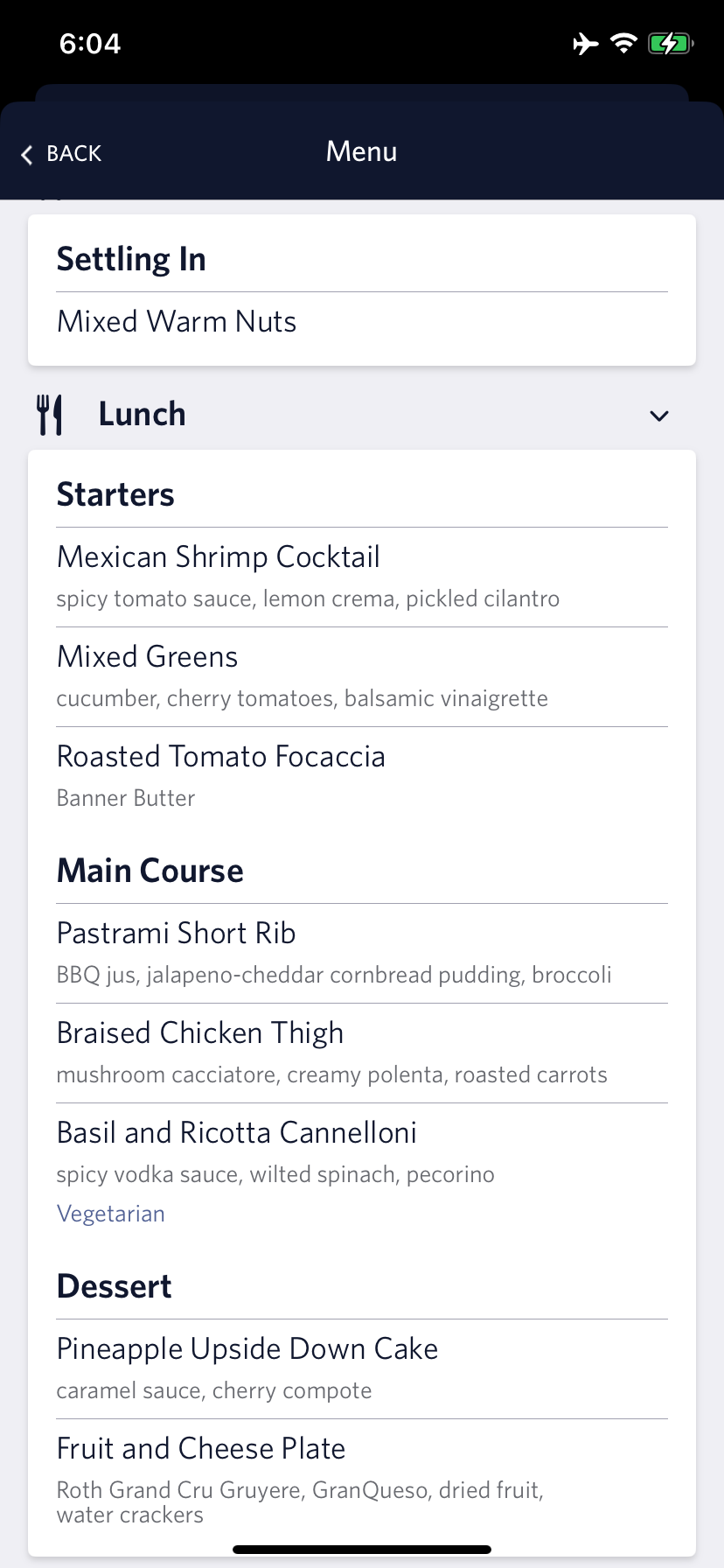Collapse the Lunch section using the chevron

click(658, 416)
